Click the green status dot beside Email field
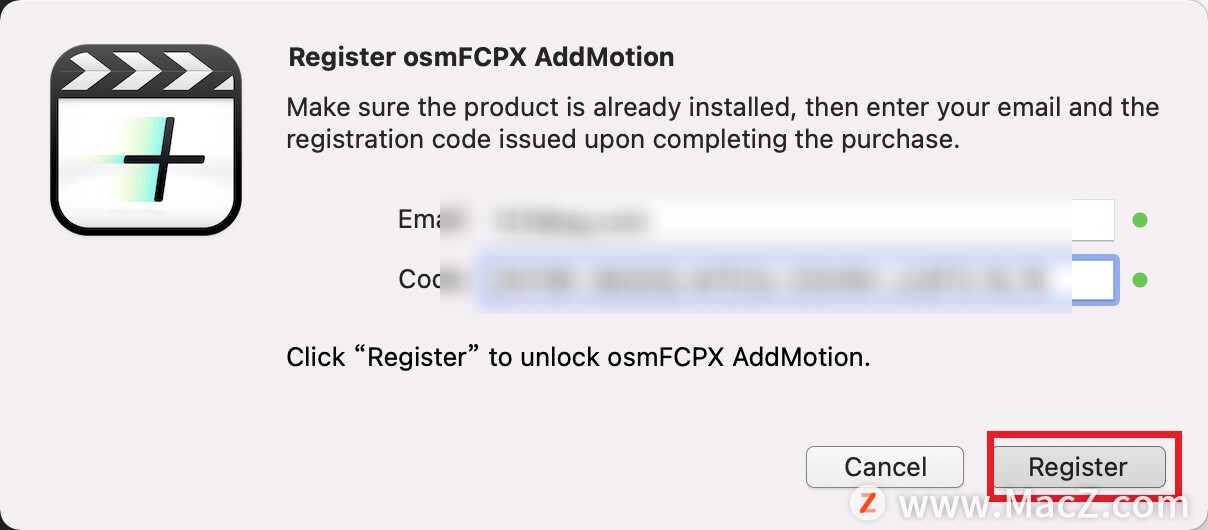 pyautogui.click(x=1140, y=220)
